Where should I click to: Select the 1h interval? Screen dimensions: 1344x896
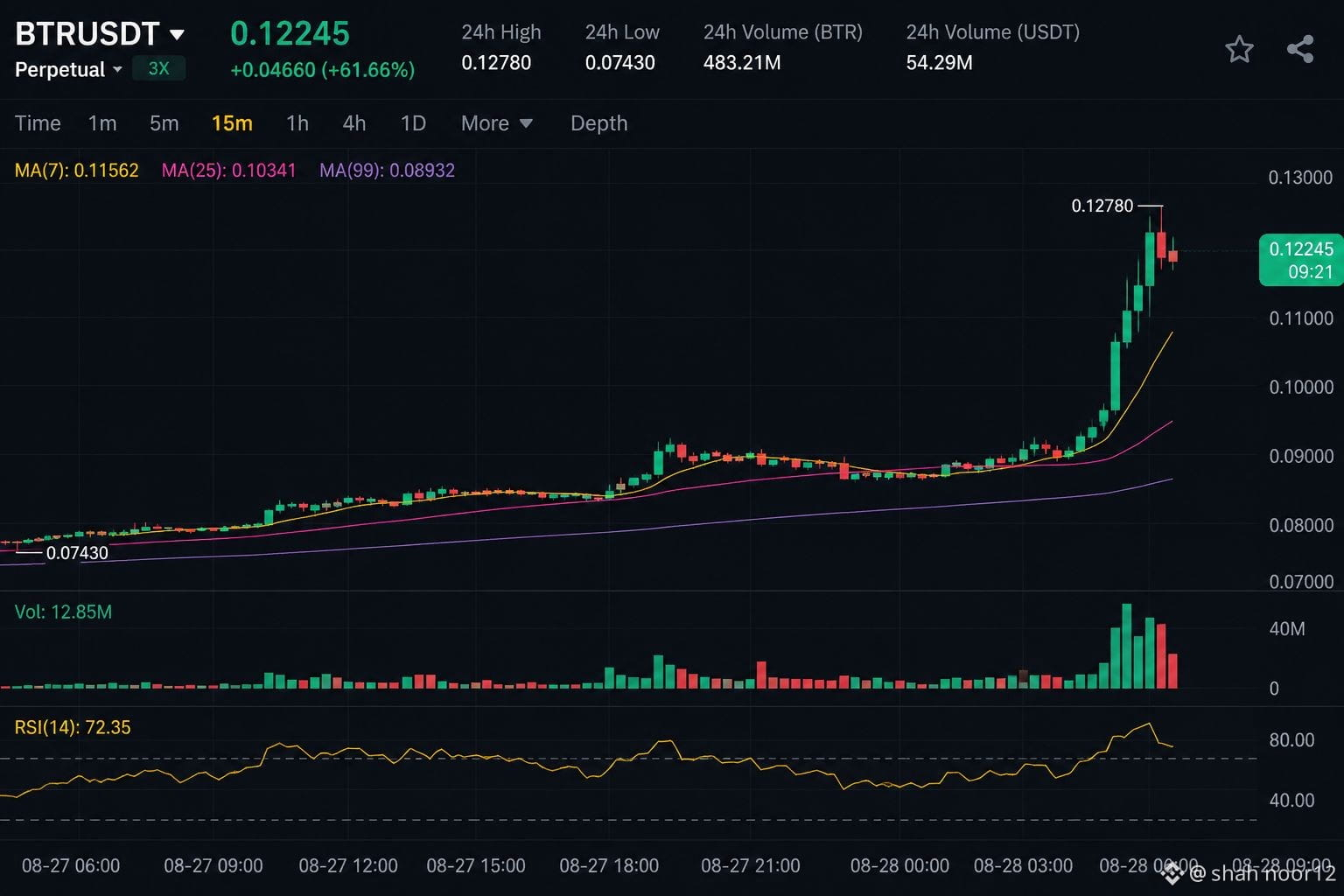pos(297,123)
